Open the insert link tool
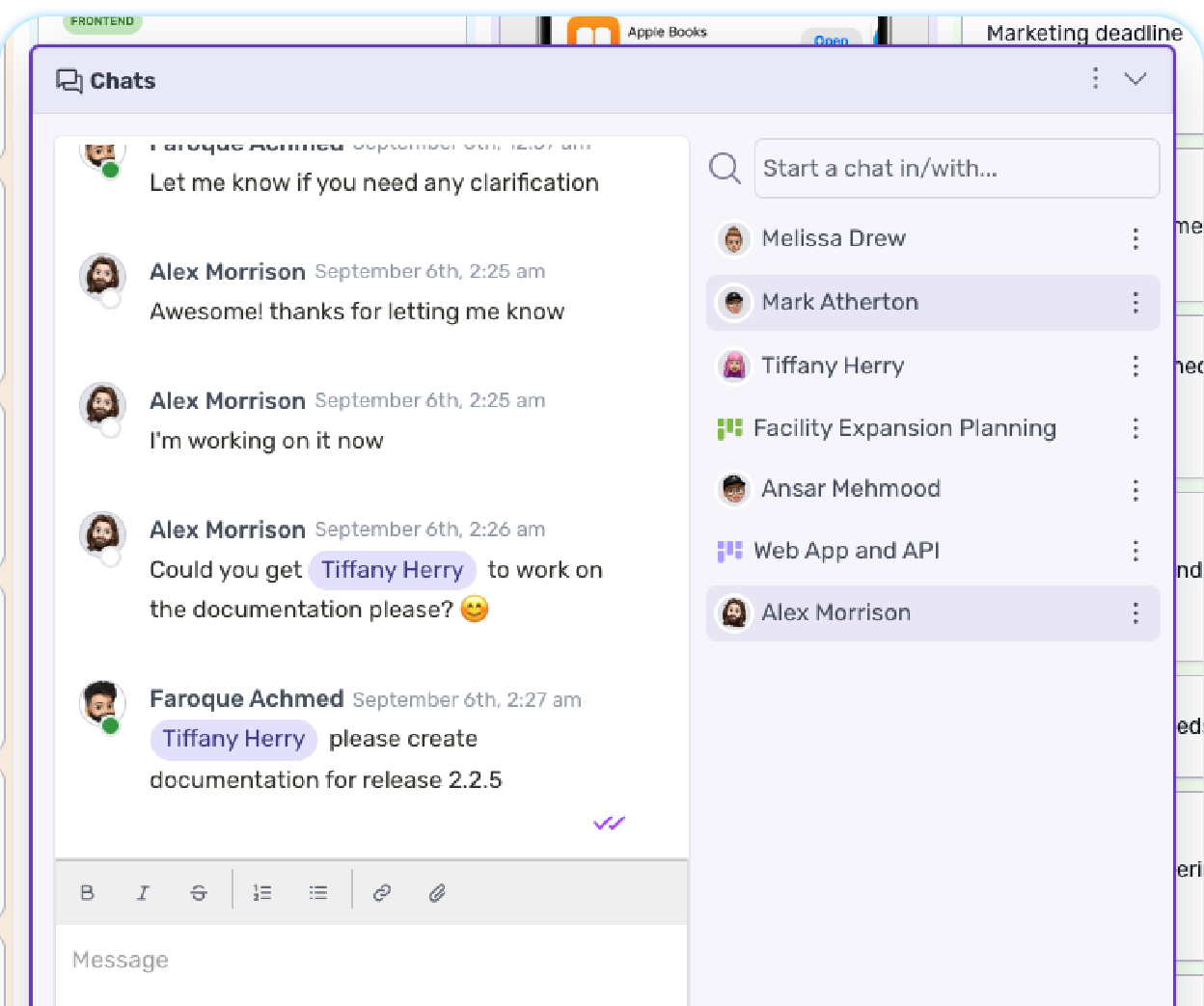 coord(381,892)
